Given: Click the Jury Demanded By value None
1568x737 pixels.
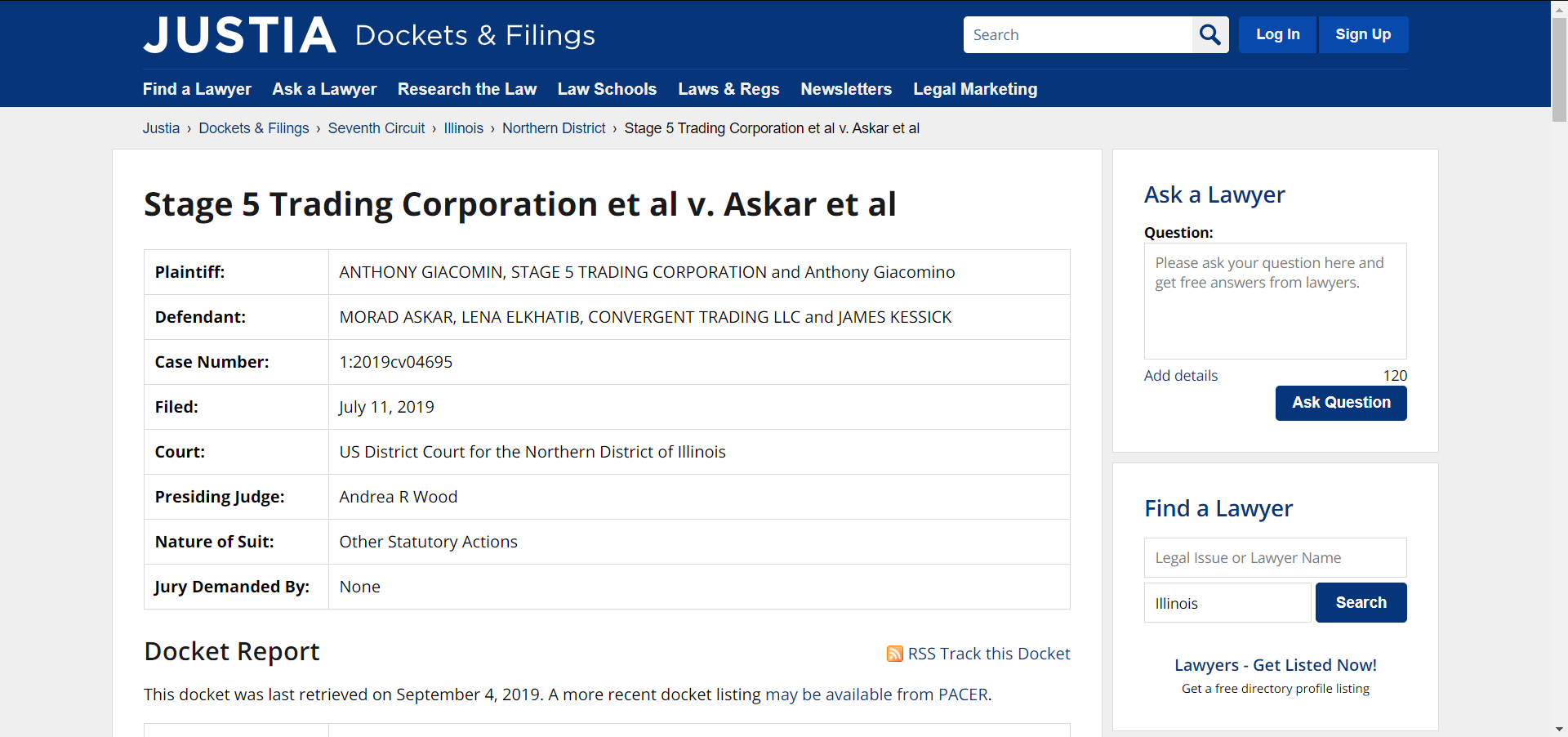Looking at the screenshot, I should (360, 587).
